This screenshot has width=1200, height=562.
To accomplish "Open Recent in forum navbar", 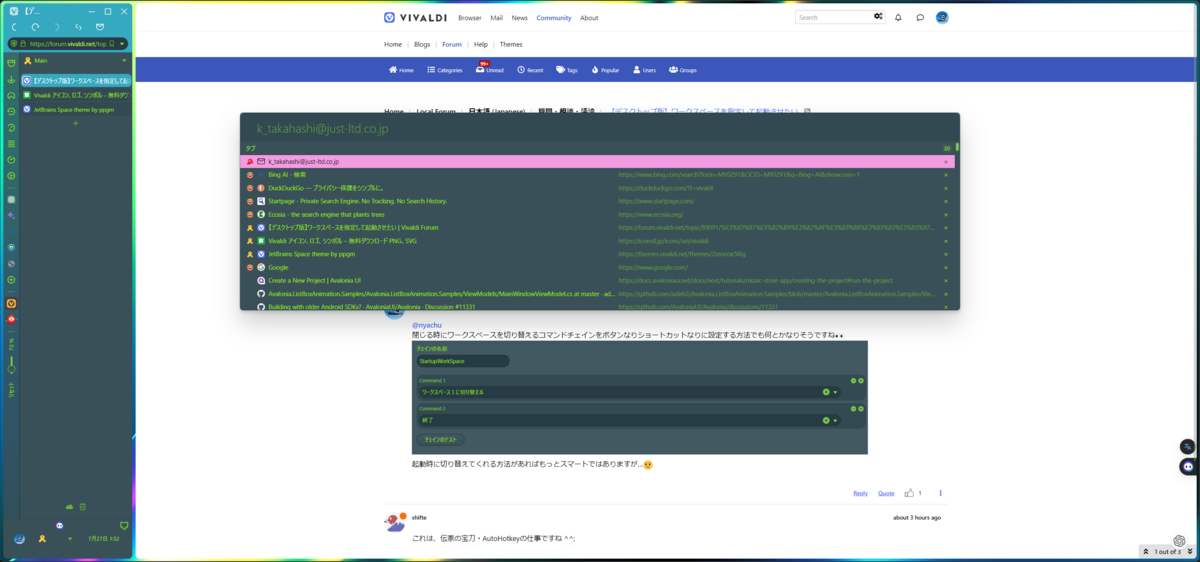I will 530,70.
